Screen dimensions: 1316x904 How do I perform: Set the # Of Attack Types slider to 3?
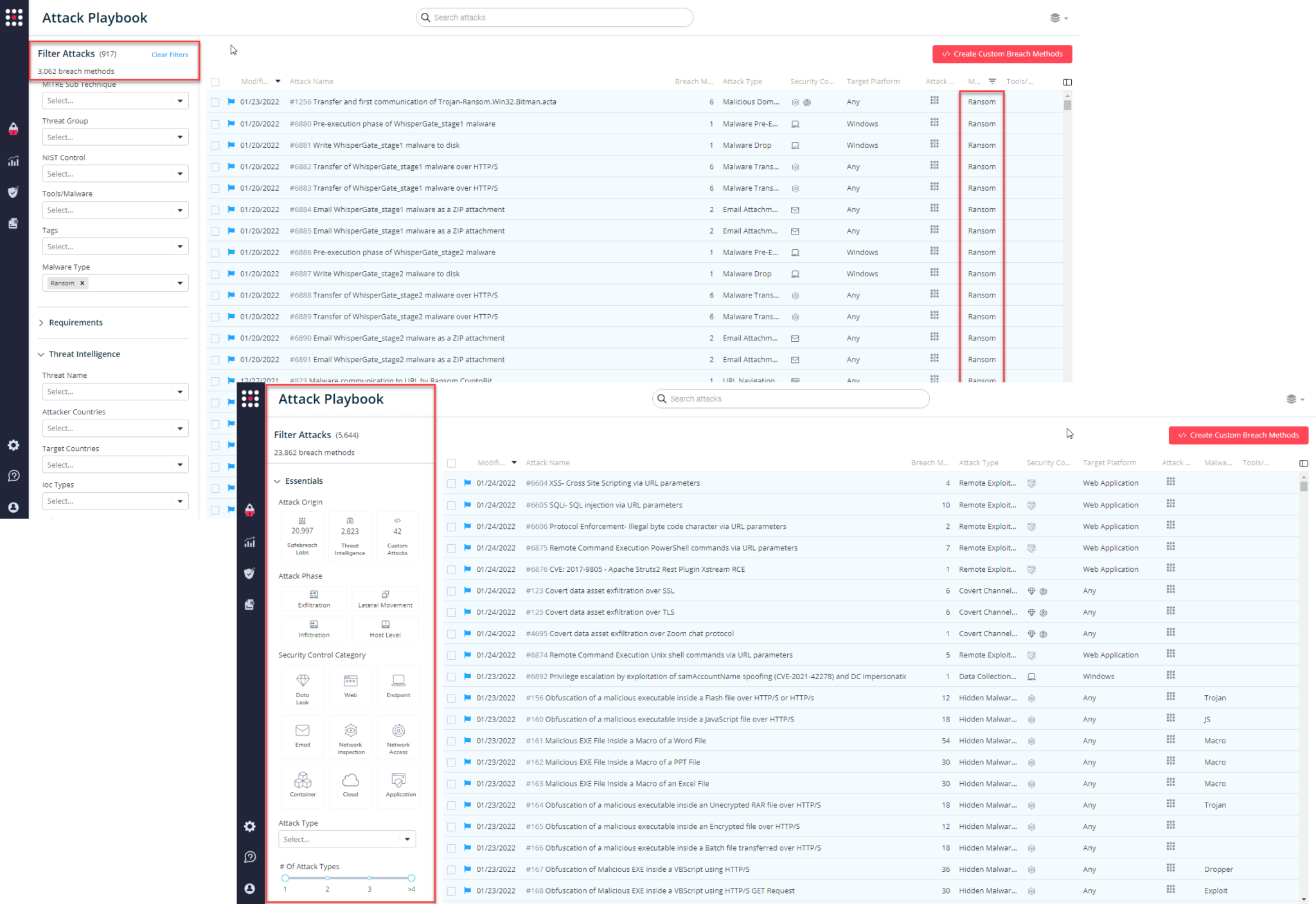(x=369, y=877)
